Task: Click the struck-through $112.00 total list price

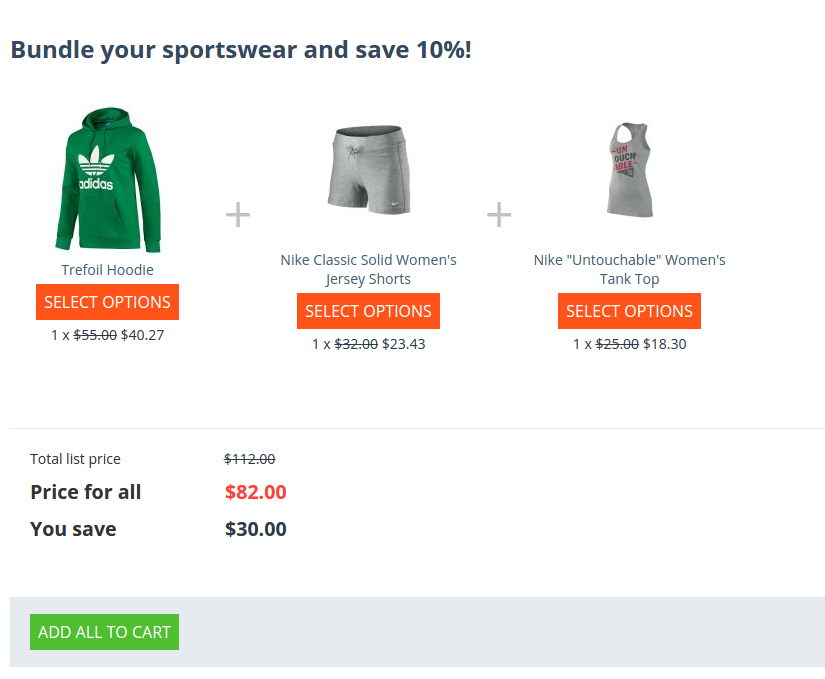Action: (x=249, y=459)
